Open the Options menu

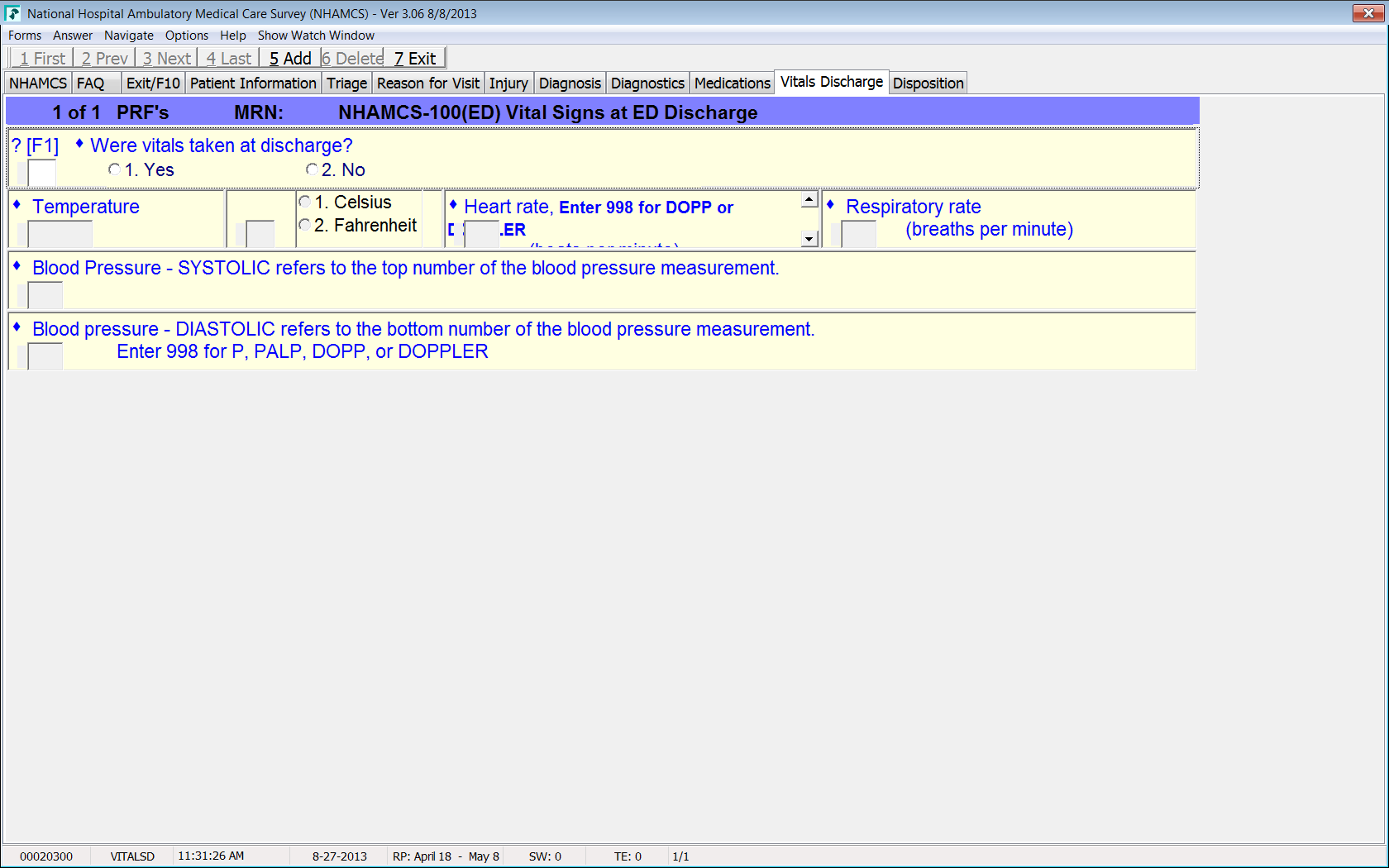tap(187, 36)
